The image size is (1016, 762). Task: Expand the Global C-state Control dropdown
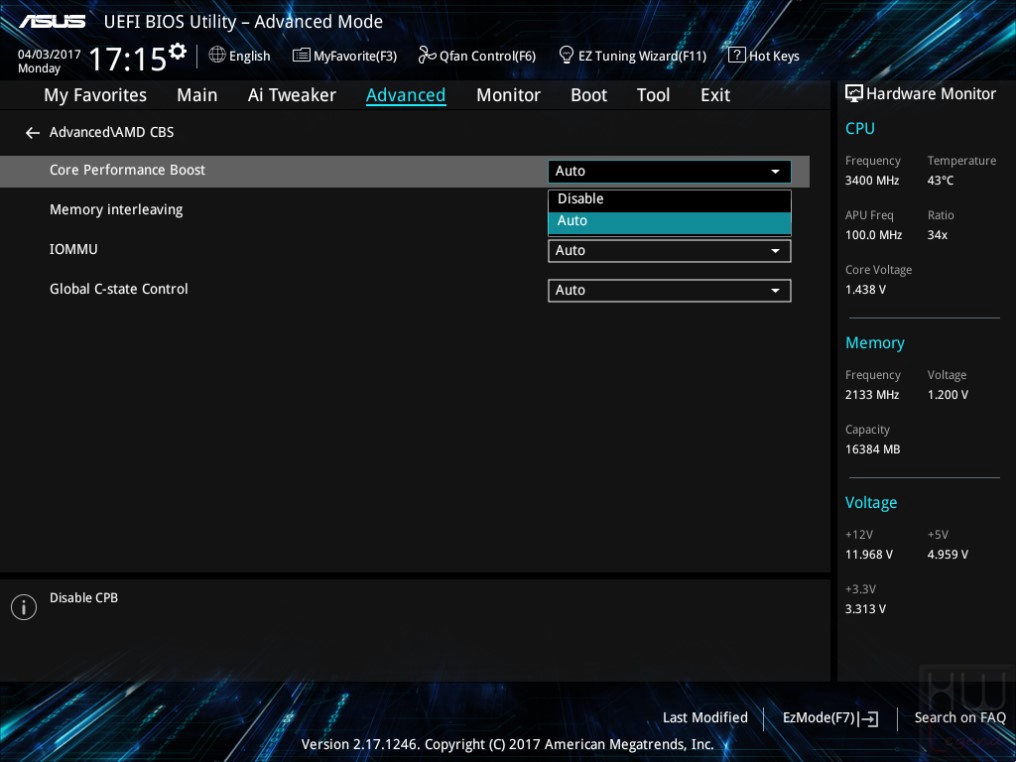pyautogui.click(x=669, y=290)
